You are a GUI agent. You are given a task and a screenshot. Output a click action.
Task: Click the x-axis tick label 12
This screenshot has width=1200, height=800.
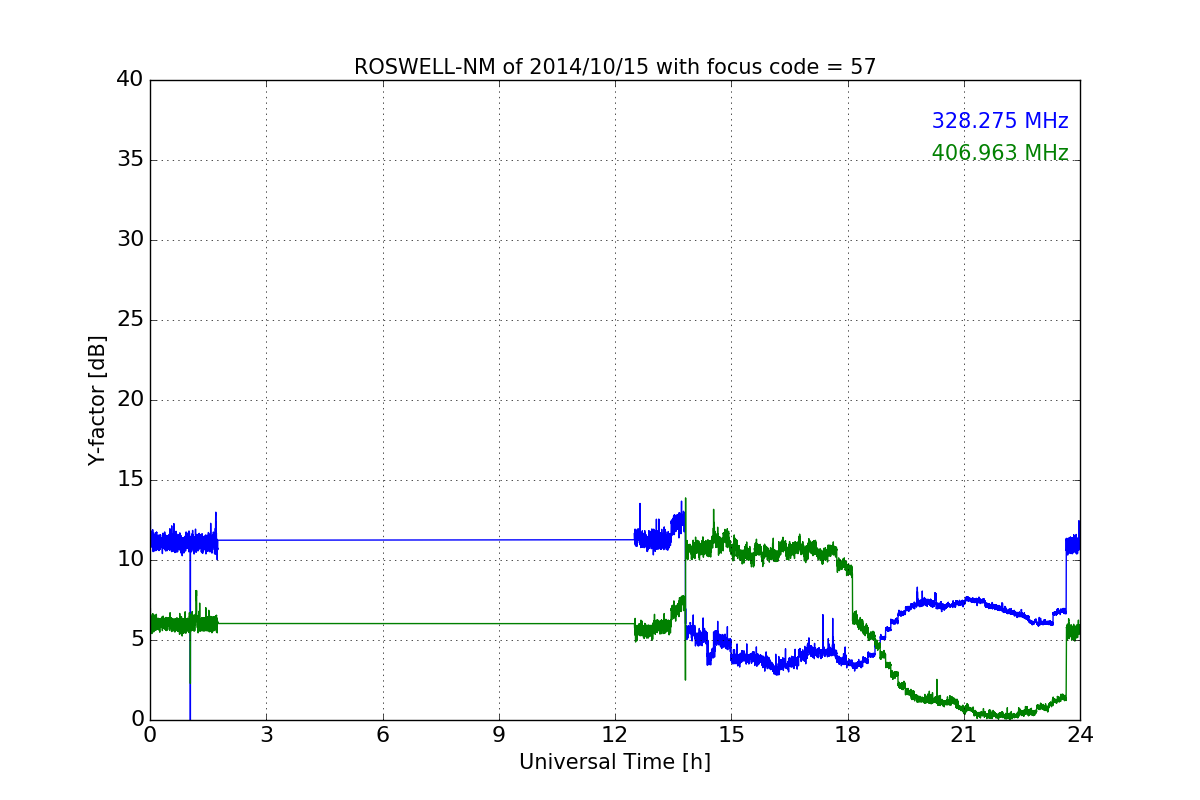coord(615,735)
